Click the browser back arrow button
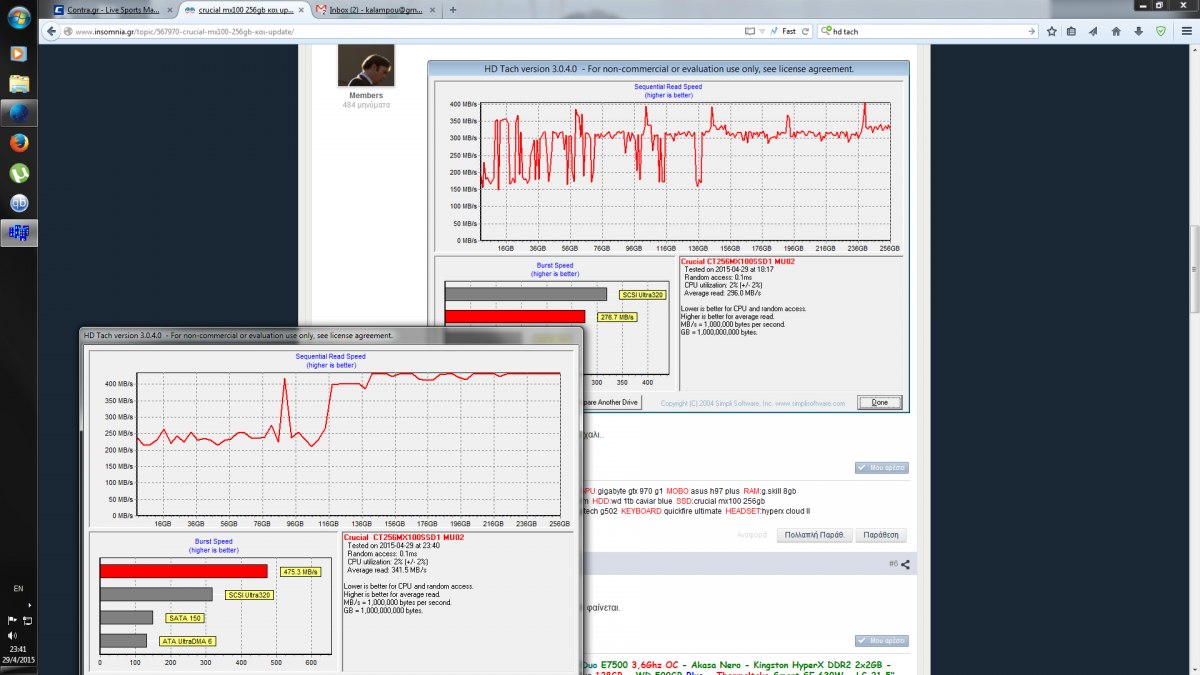1200x675 pixels. (53, 31)
